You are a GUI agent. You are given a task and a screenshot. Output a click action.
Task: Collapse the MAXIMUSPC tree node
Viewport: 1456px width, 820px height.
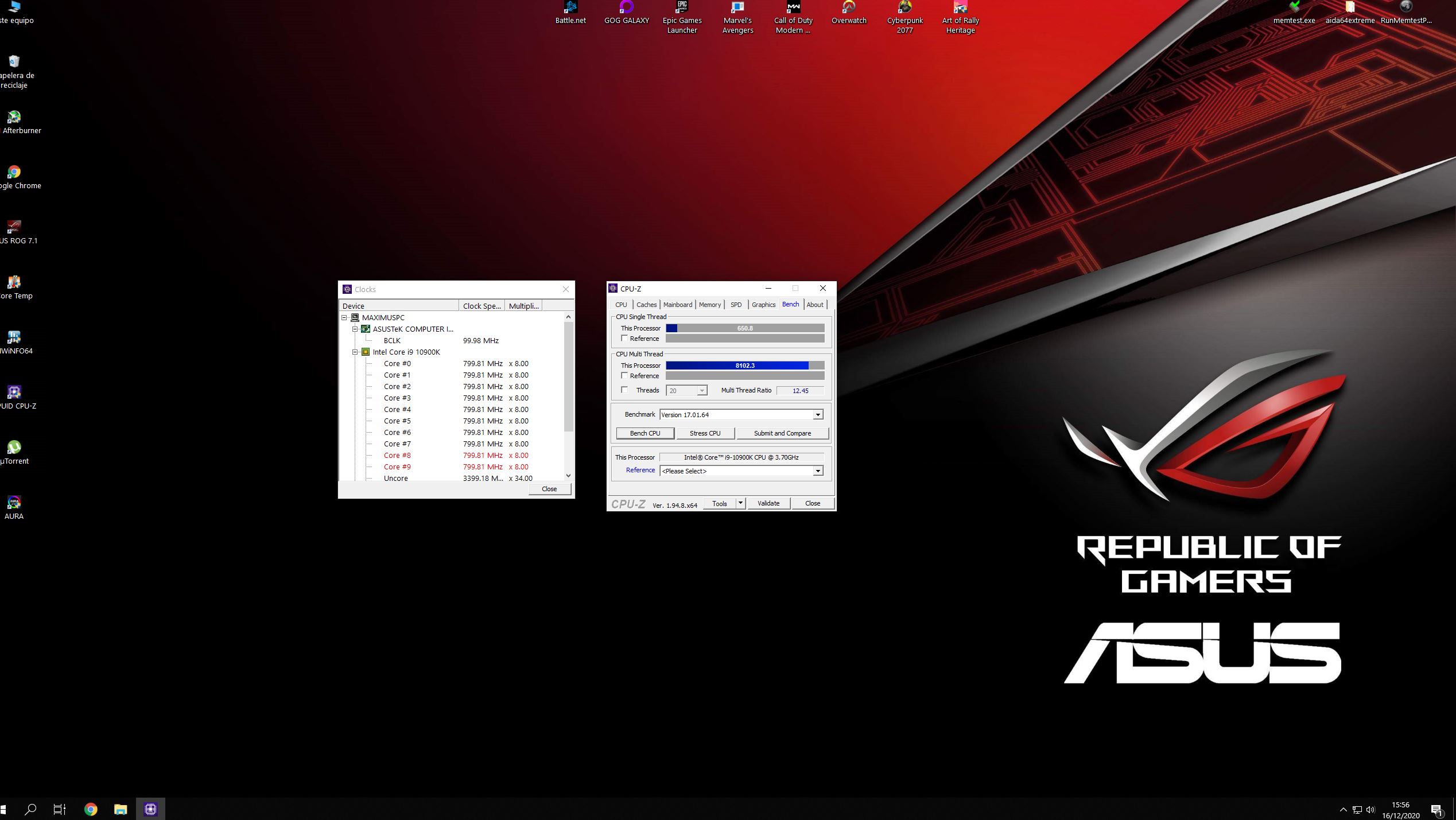coord(344,317)
